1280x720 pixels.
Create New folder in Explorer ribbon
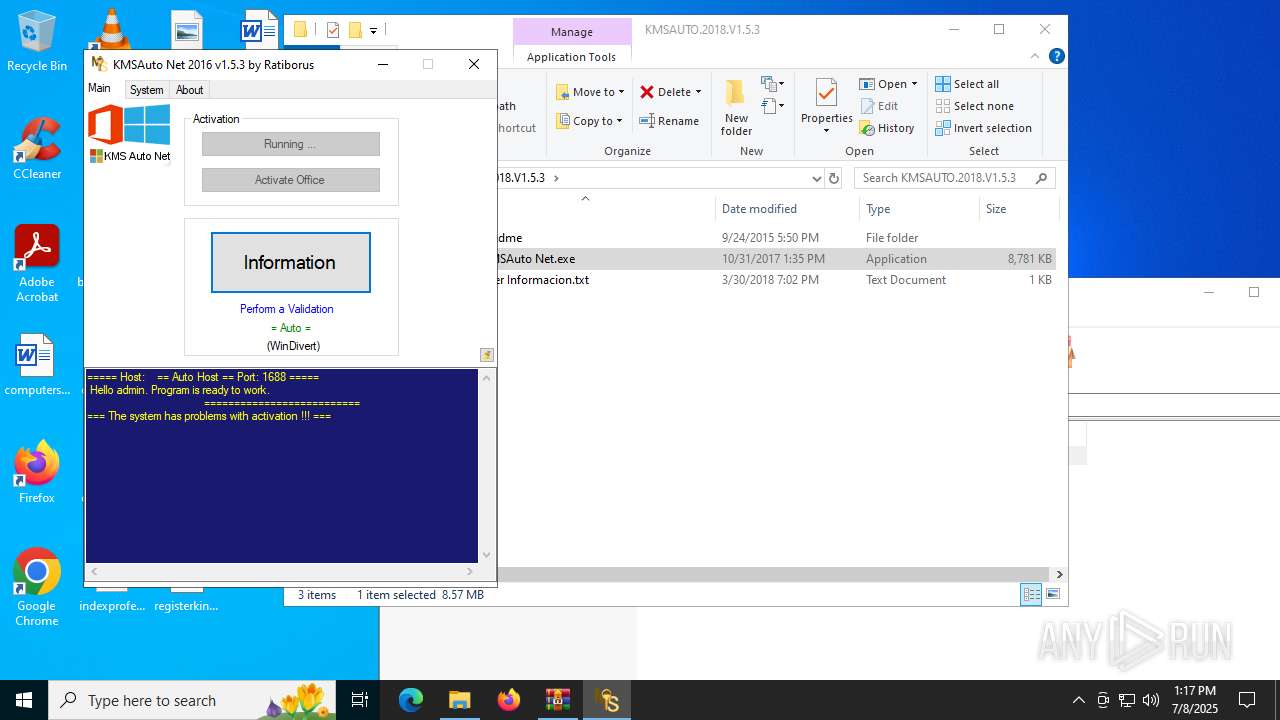pos(736,108)
